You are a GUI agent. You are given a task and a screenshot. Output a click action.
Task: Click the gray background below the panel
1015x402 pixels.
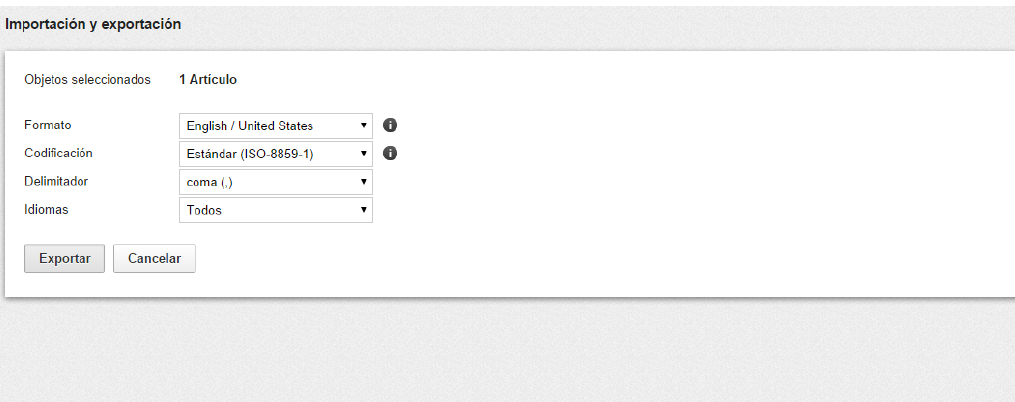[x=500, y=350]
